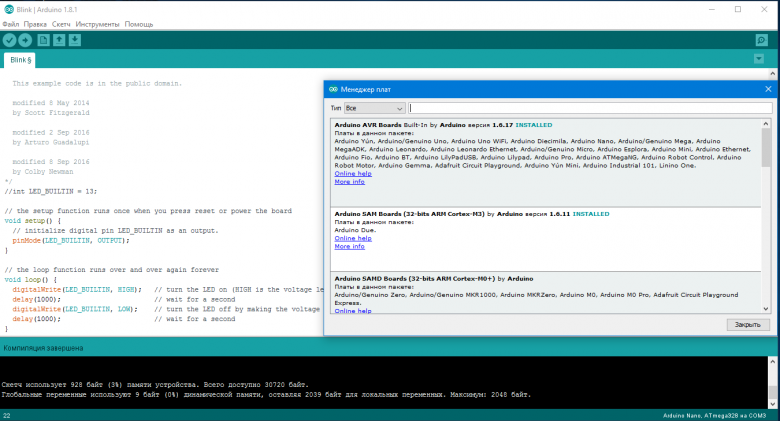Click the line 'void setup() {'
This screenshot has width=780, height=421.
point(33,220)
